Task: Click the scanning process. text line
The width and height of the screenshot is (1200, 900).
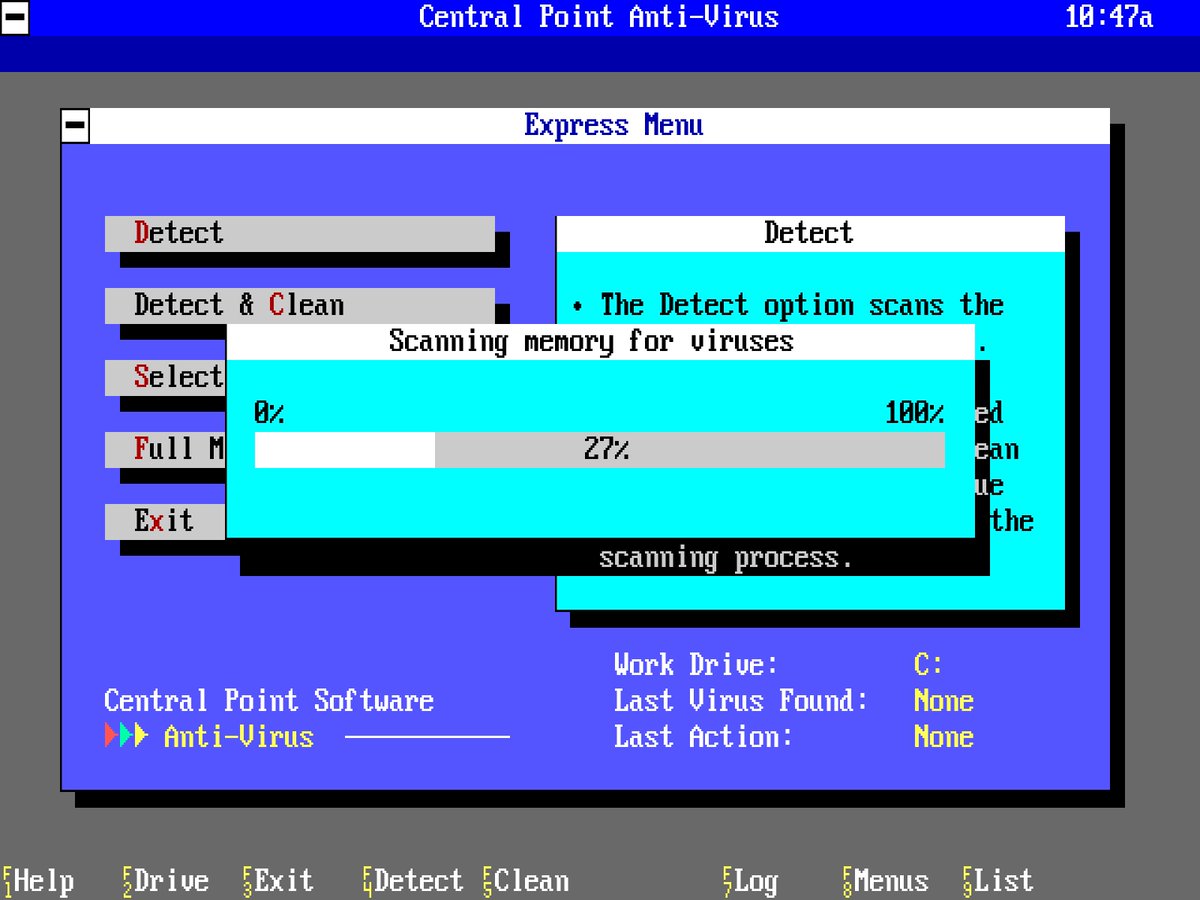Action: pos(726,558)
